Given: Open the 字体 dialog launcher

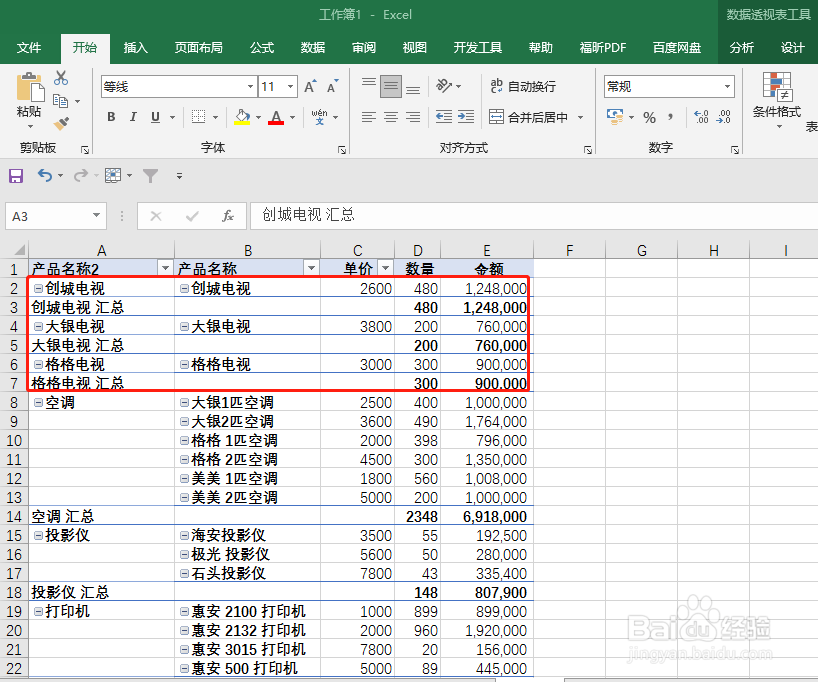Looking at the screenshot, I should pyautogui.click(x=342, y=150).
